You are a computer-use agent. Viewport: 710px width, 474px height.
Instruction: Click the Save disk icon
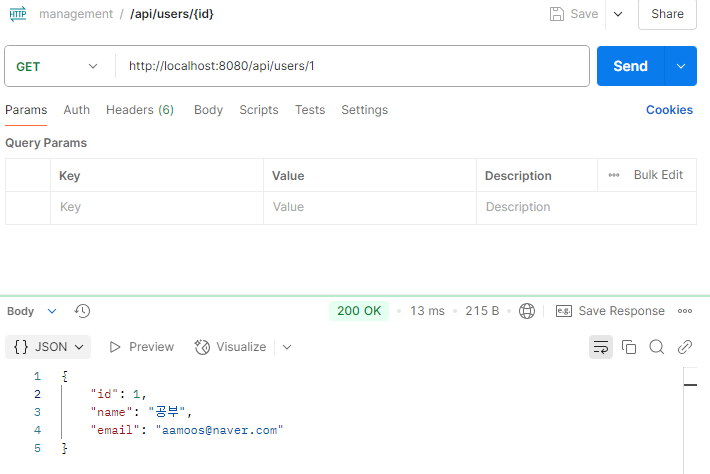(x=556, y=14)
